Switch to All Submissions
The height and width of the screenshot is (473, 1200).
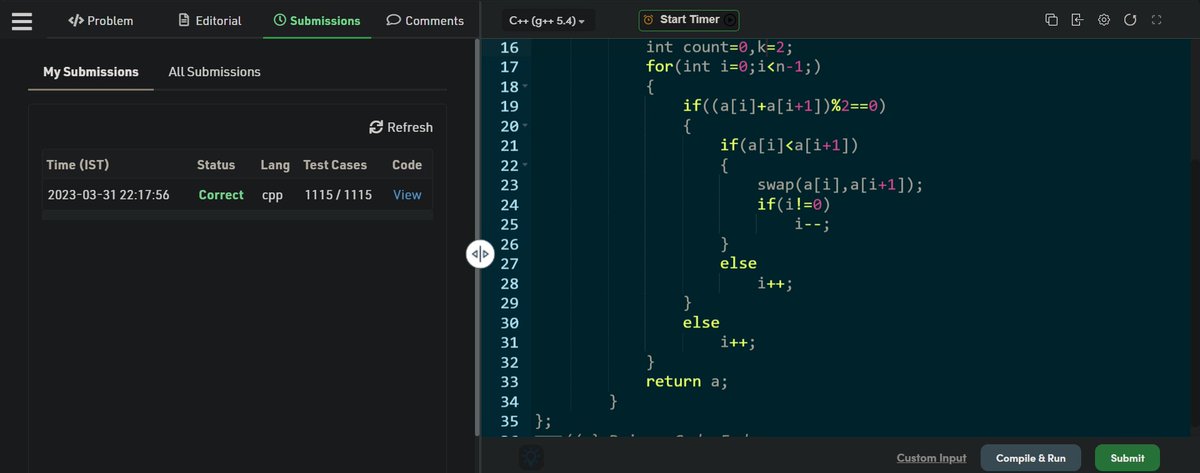tap(214, 72)
